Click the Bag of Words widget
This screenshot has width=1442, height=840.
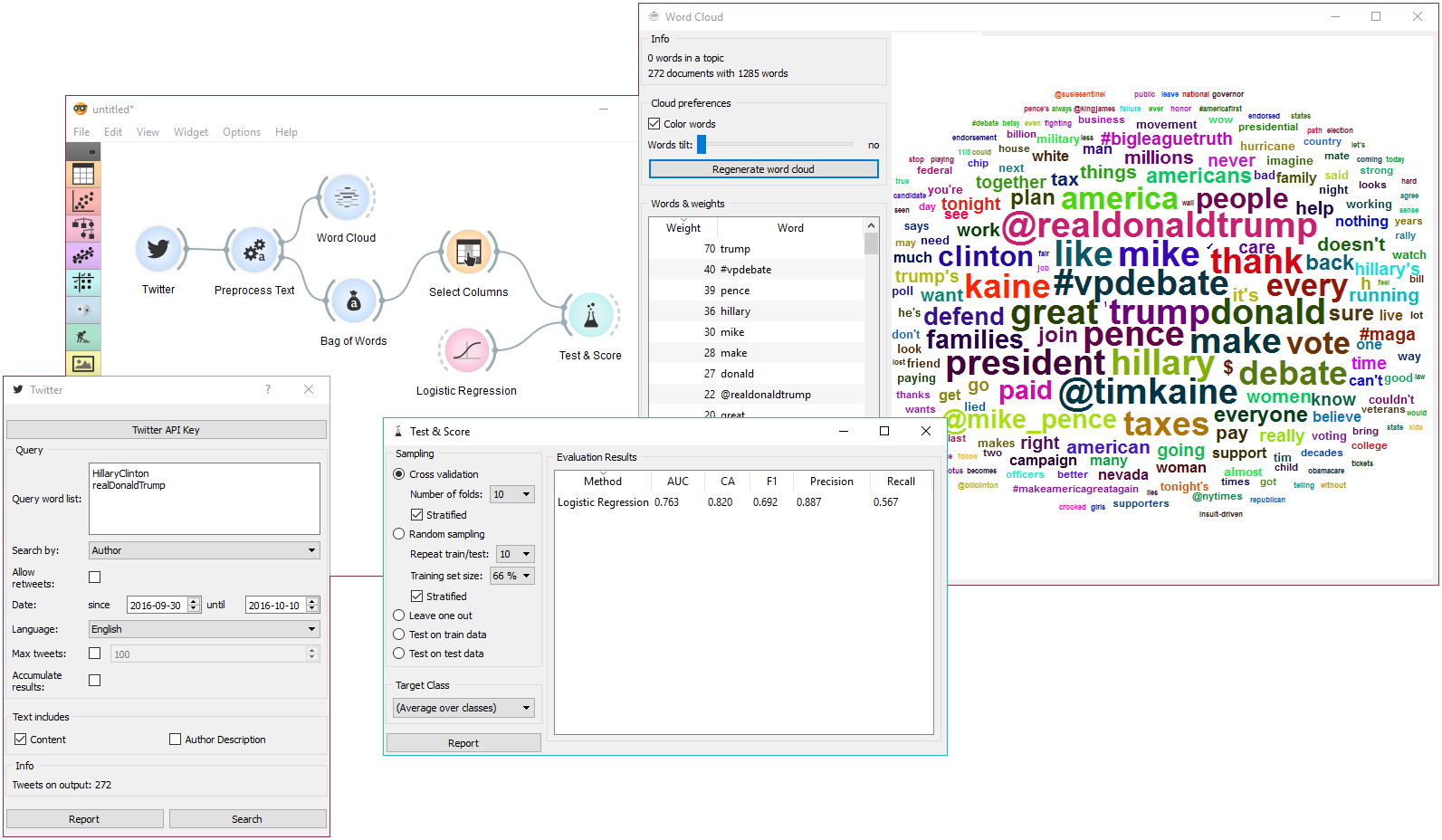tap(353, 301)
